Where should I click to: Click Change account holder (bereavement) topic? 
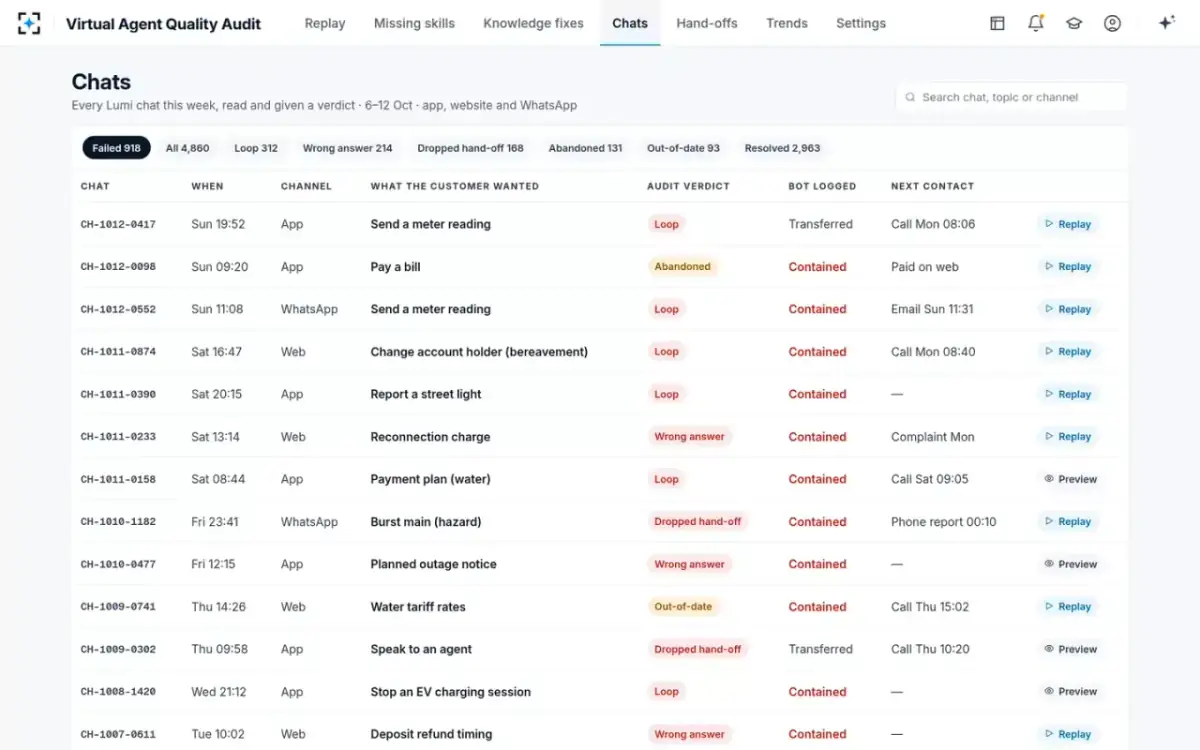479,352
